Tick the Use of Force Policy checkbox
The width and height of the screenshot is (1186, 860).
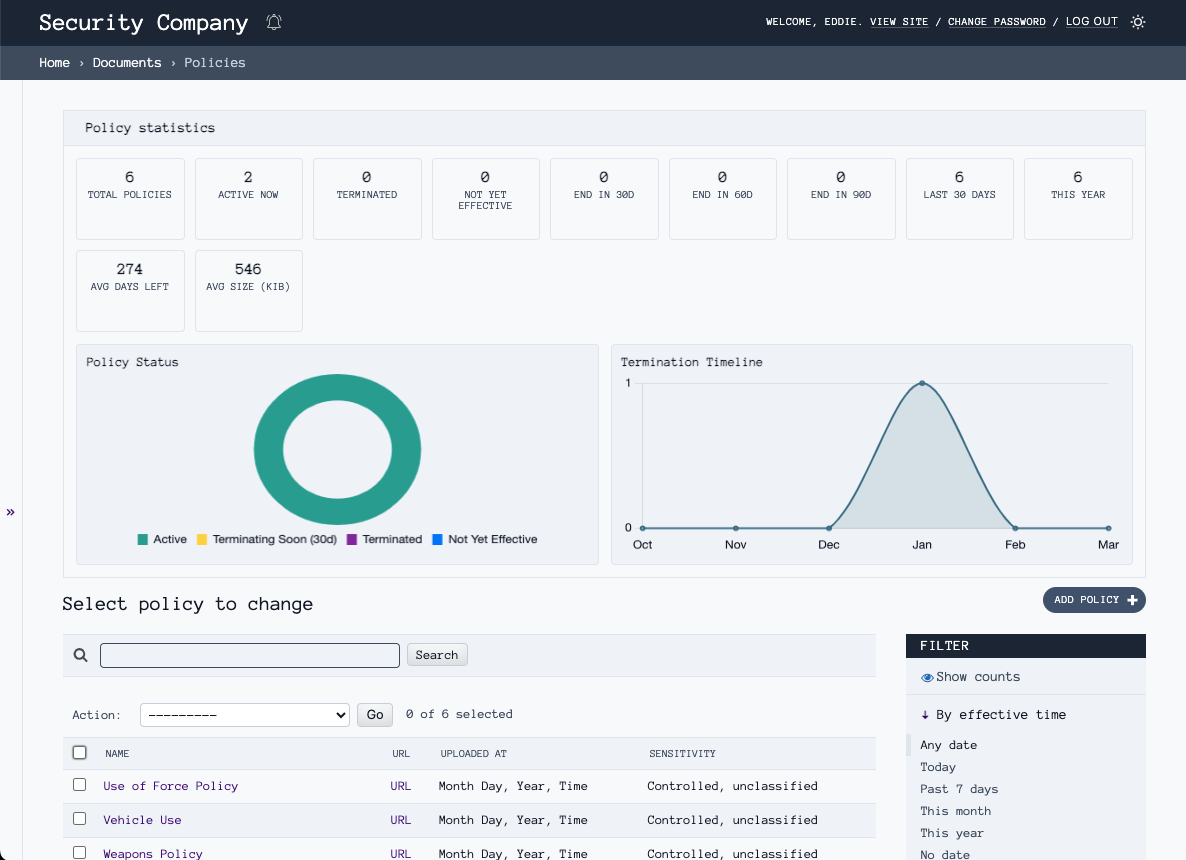click(x=80, y=785)
